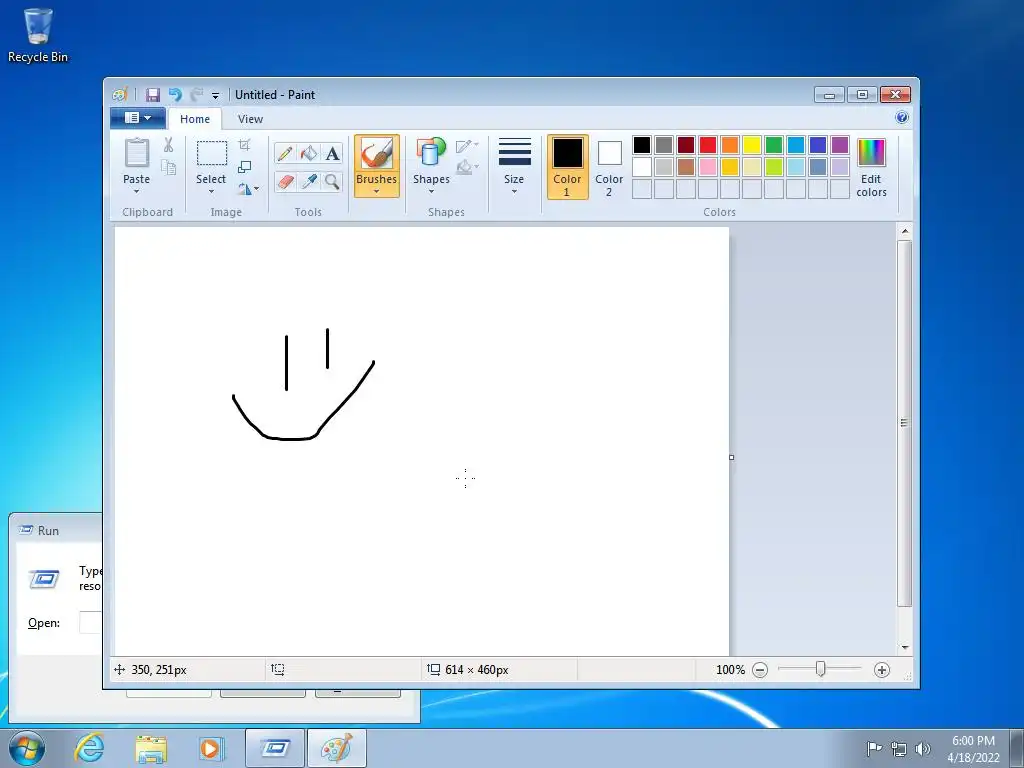Screen dimensions: 1024x768
Task: Expand the Select dropdown arrow
Action: pos(211,192)
